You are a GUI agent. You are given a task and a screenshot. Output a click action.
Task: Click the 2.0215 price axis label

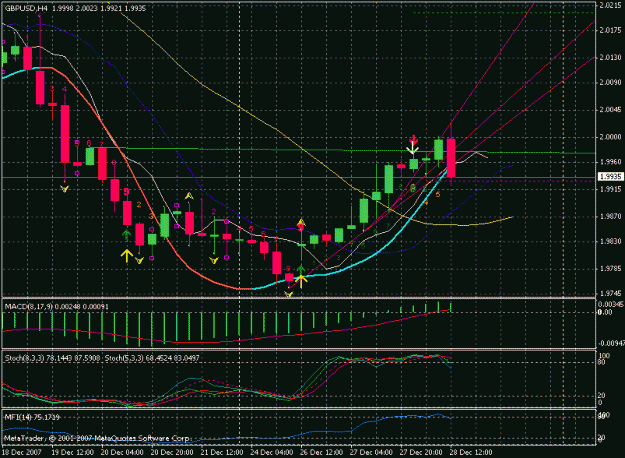610,6
